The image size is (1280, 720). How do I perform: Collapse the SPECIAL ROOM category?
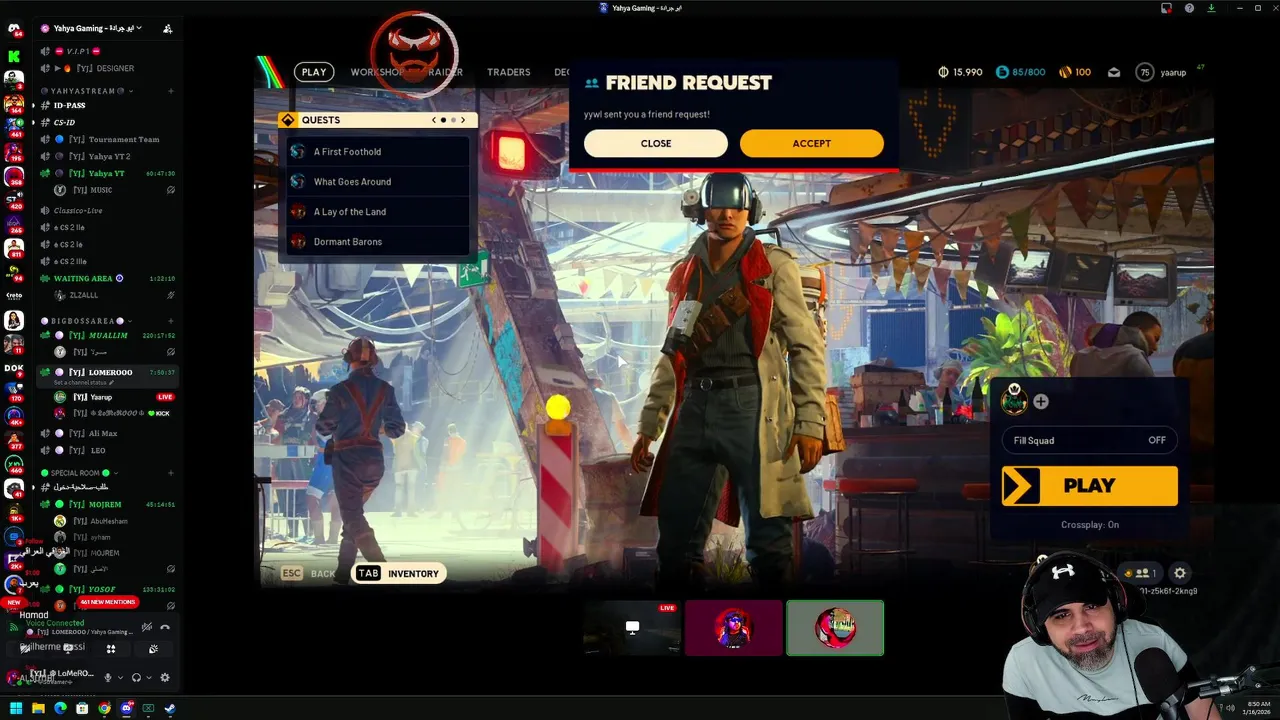(x=80, y=473)
